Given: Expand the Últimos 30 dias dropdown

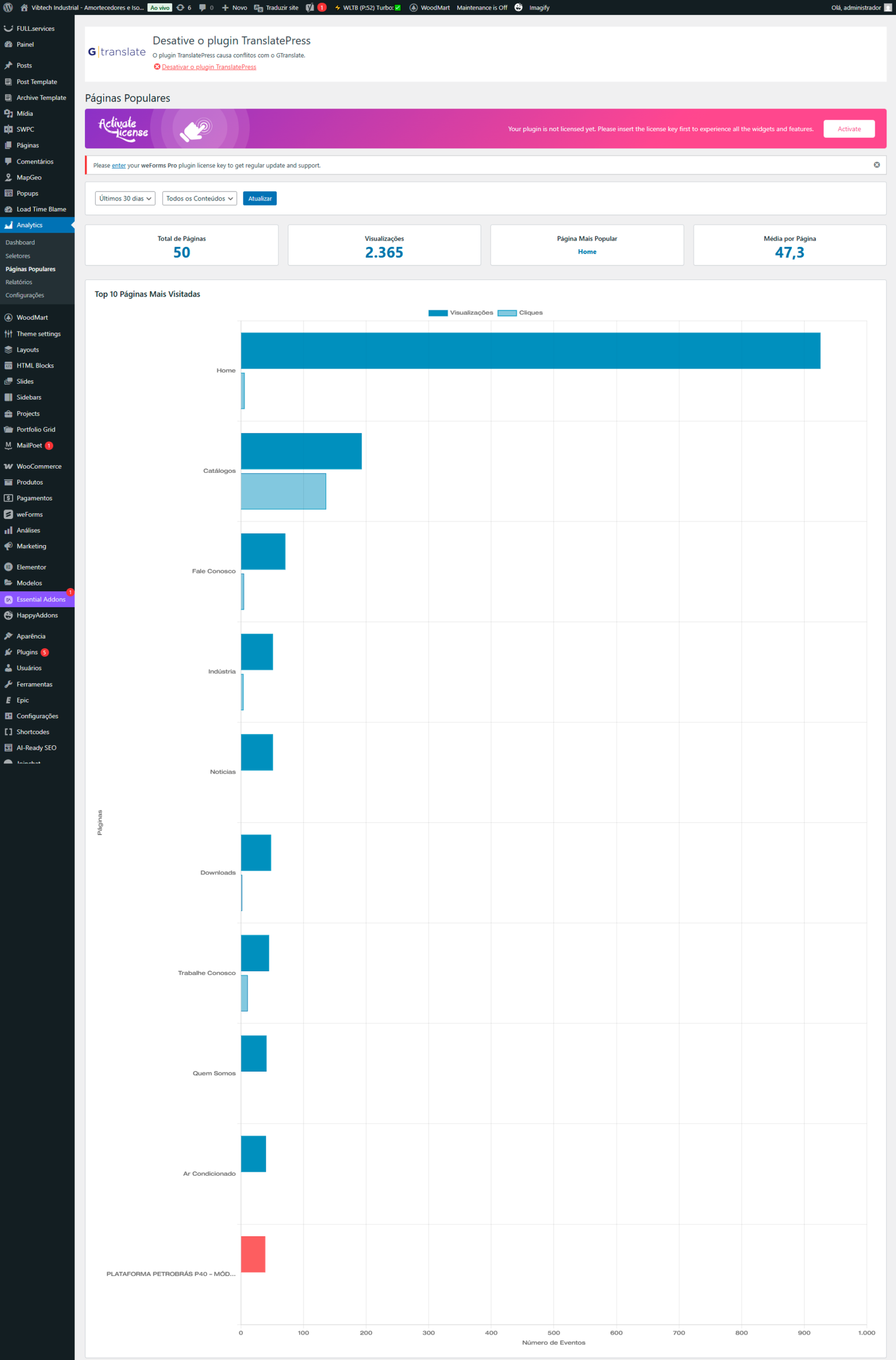Looking at the screenshot, I should [x=125, y=198].
